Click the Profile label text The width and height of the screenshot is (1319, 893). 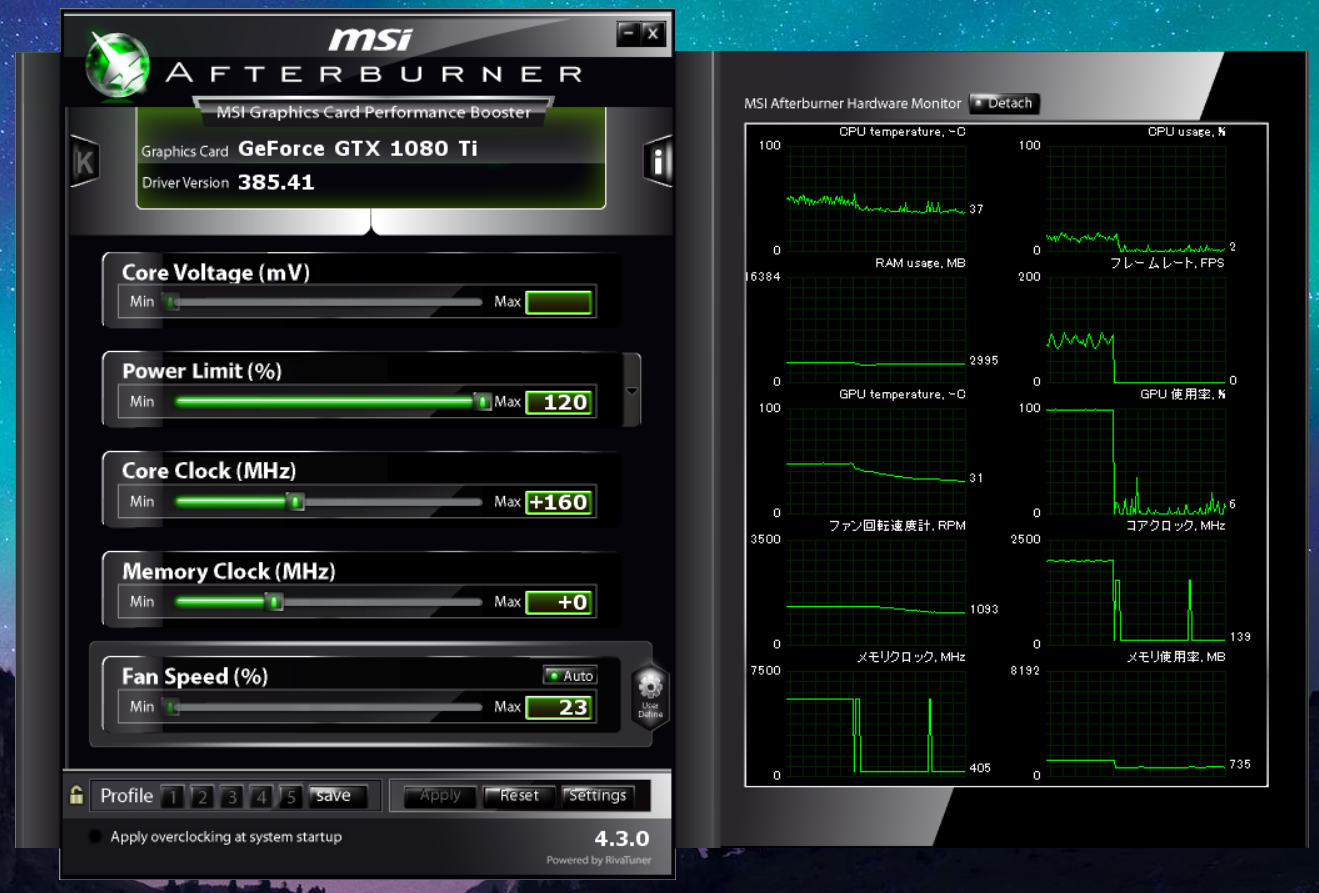click(x=127, y=796)
